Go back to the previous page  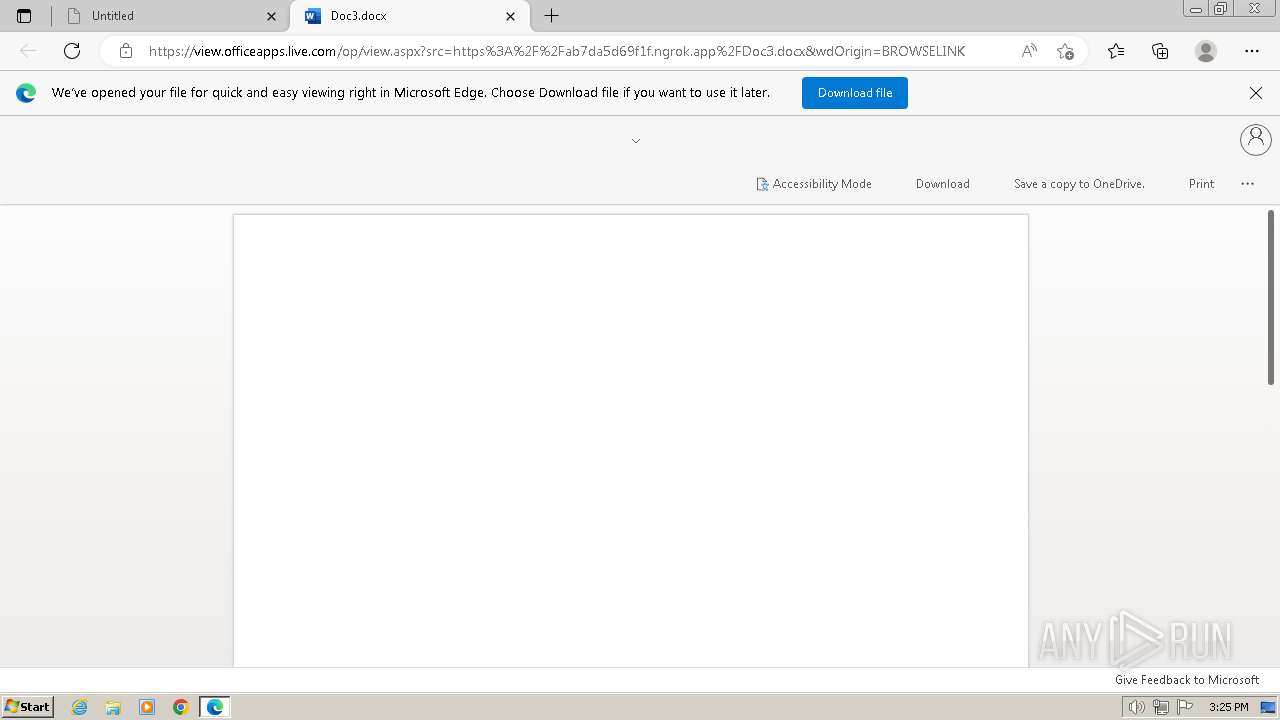pos(28,51)
